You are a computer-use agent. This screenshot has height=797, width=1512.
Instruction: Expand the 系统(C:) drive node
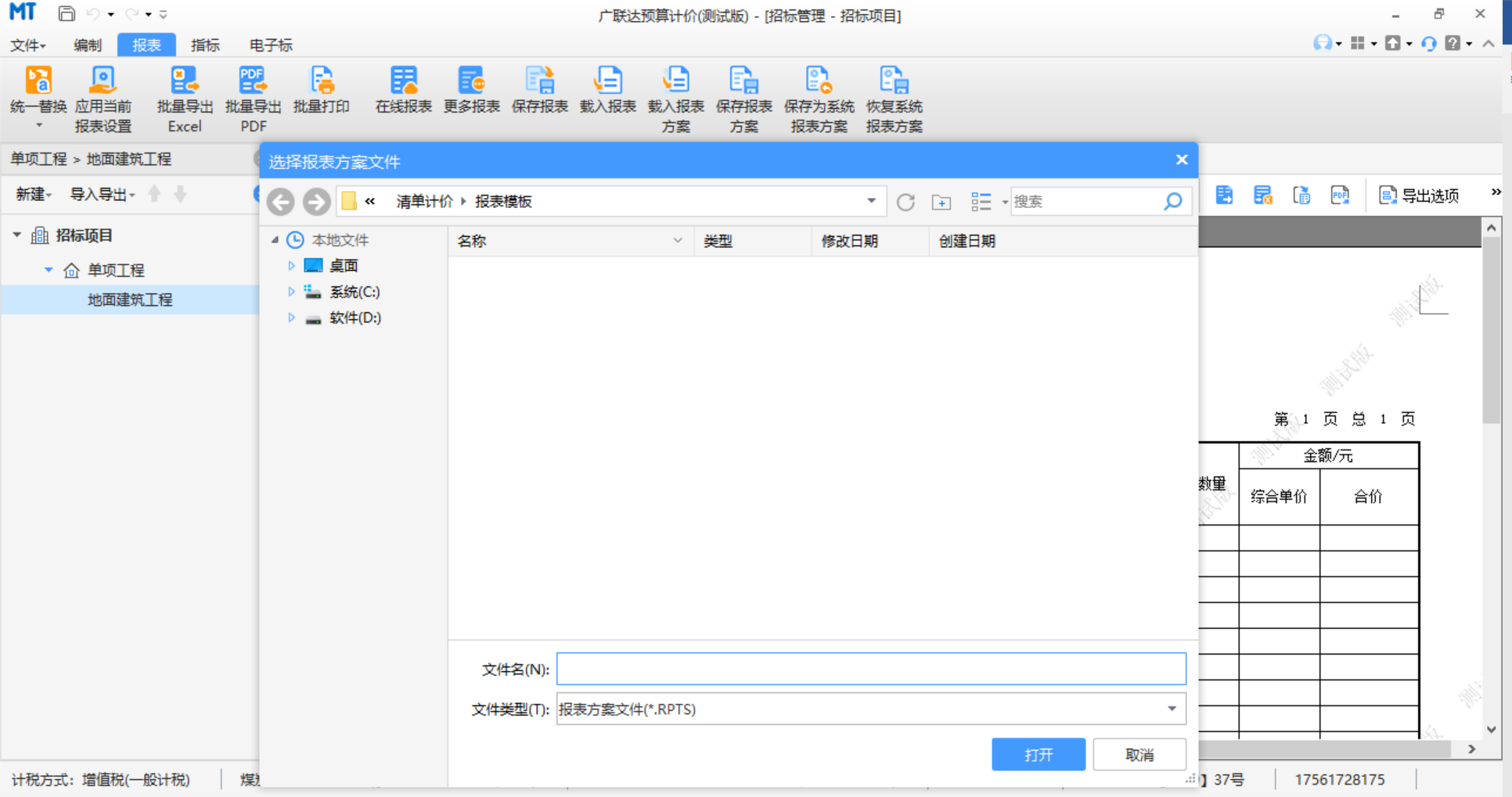(x=291, y=292)
